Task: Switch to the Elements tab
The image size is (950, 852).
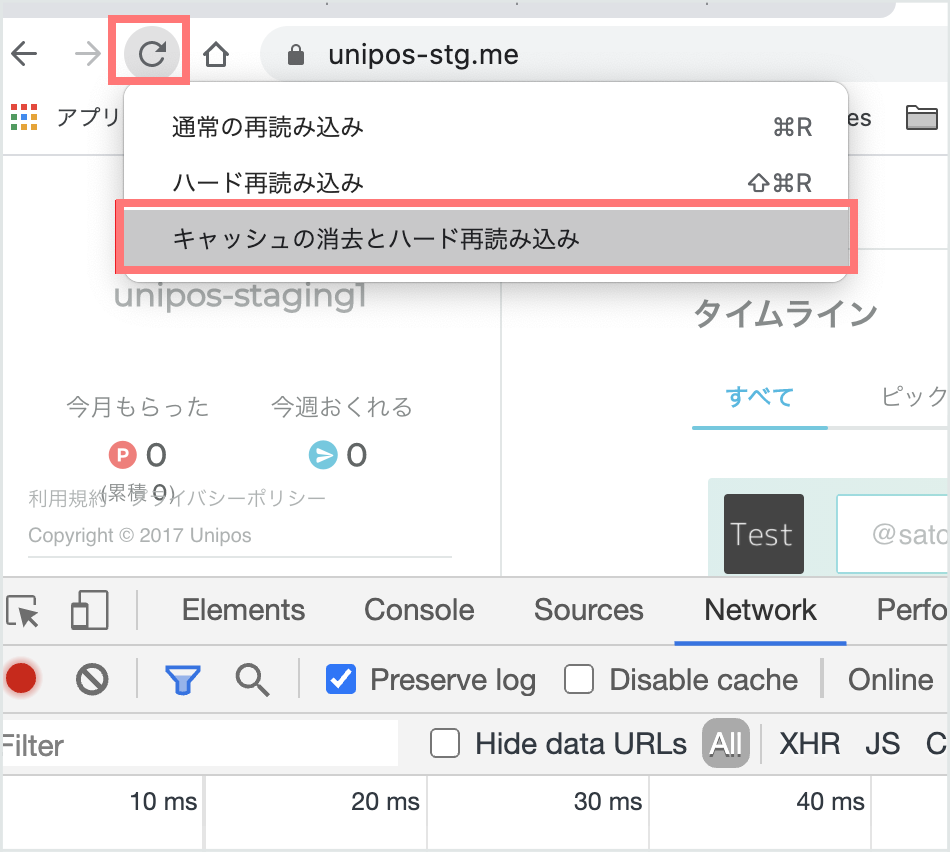Action: point(243,610)
